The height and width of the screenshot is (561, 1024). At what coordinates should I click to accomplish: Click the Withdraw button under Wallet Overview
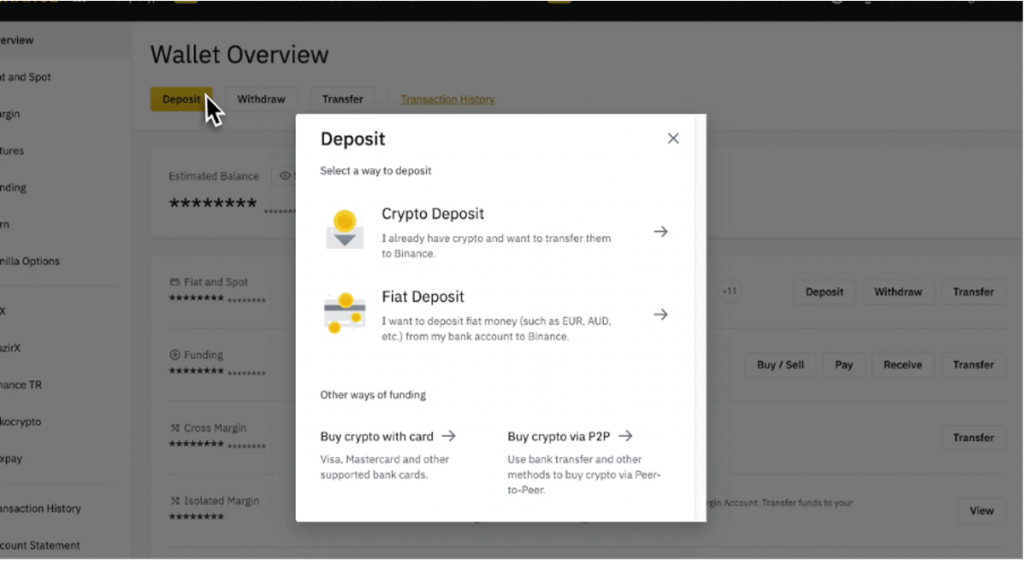[x=261, y=99]
